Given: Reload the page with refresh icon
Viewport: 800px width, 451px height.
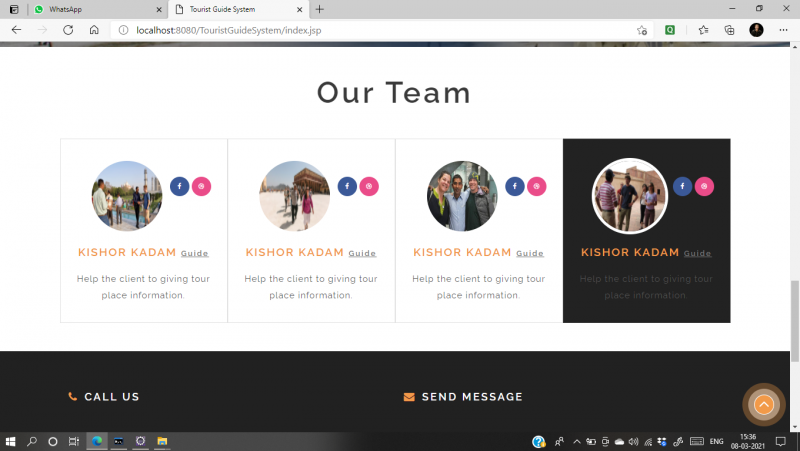Looking at the screenshot, I should coord(68,30).
